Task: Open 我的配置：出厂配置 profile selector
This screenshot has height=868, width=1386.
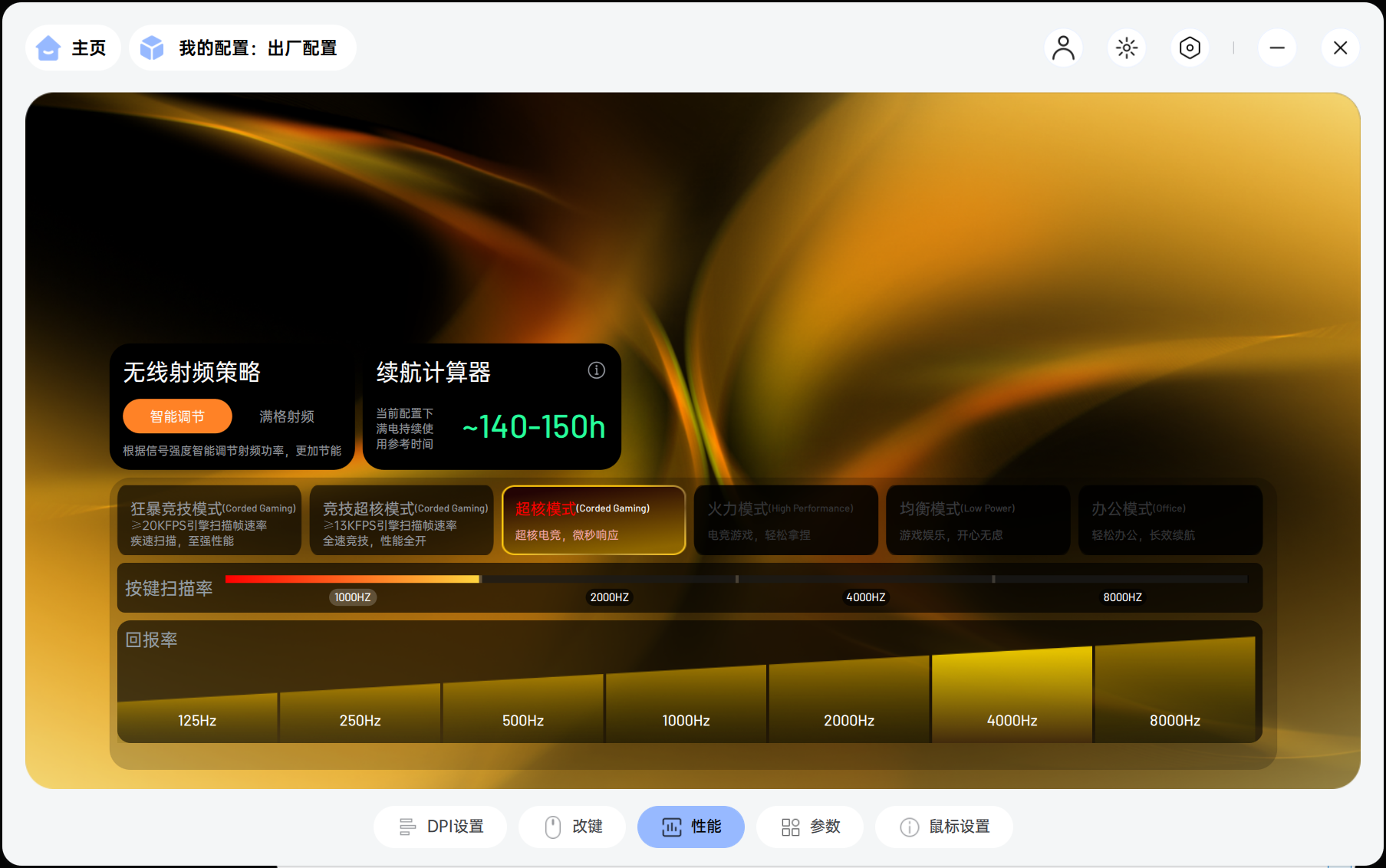Action: 242,48
